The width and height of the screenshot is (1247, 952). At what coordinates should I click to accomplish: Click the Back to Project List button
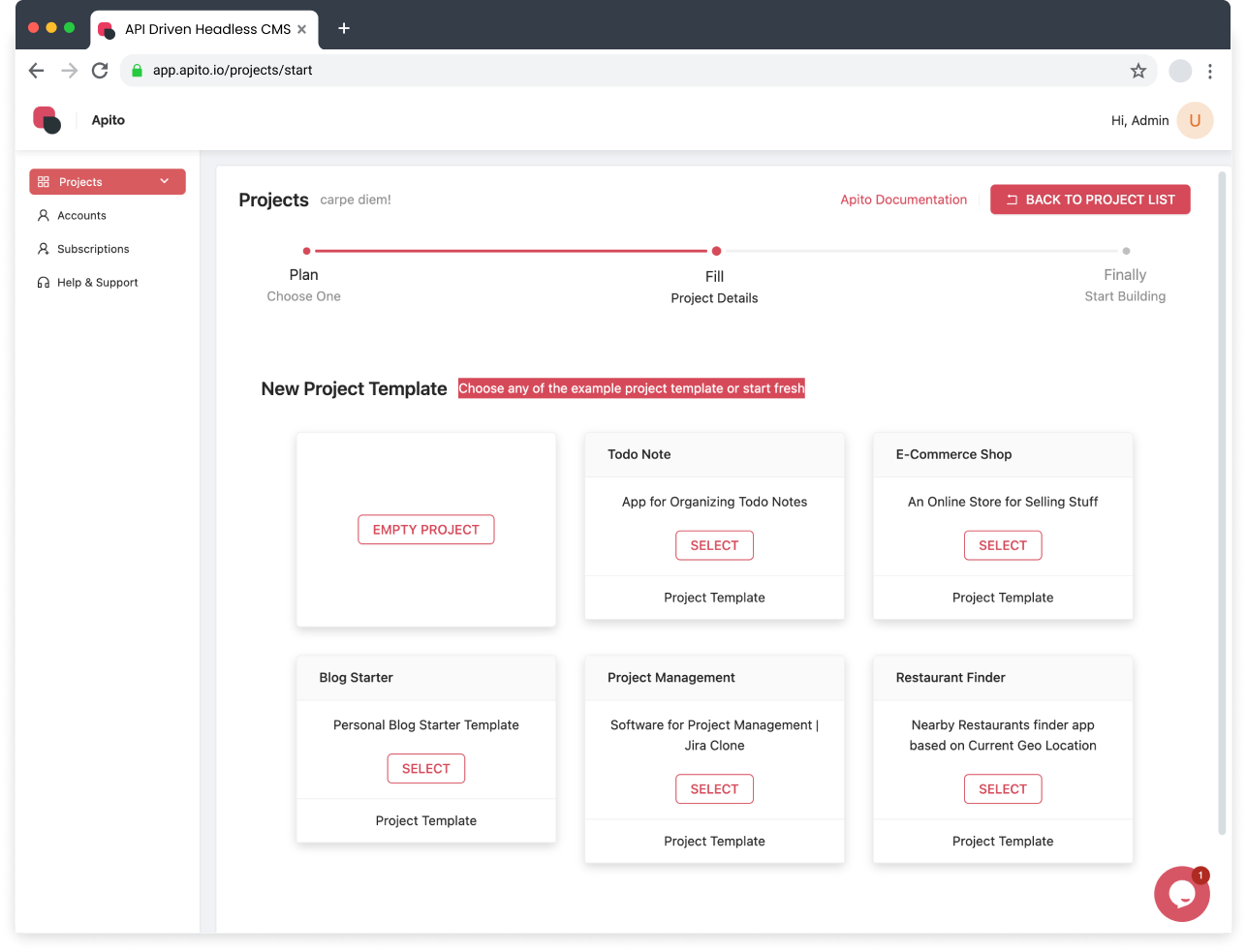click(x=1090, y=200)
